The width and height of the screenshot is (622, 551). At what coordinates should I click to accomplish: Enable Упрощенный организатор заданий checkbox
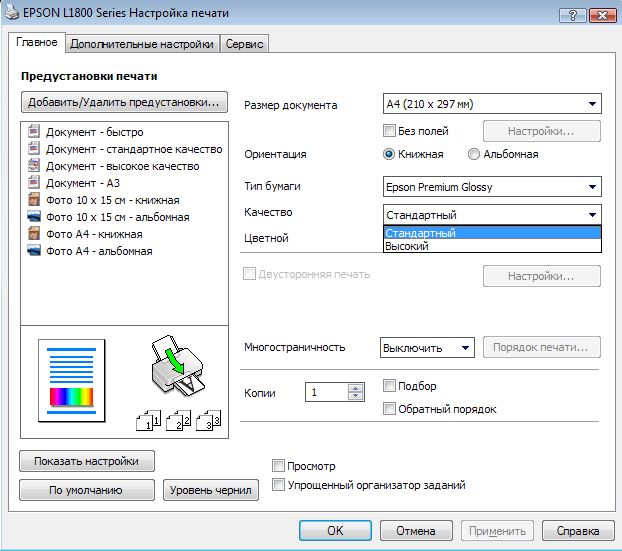(278, 485)
